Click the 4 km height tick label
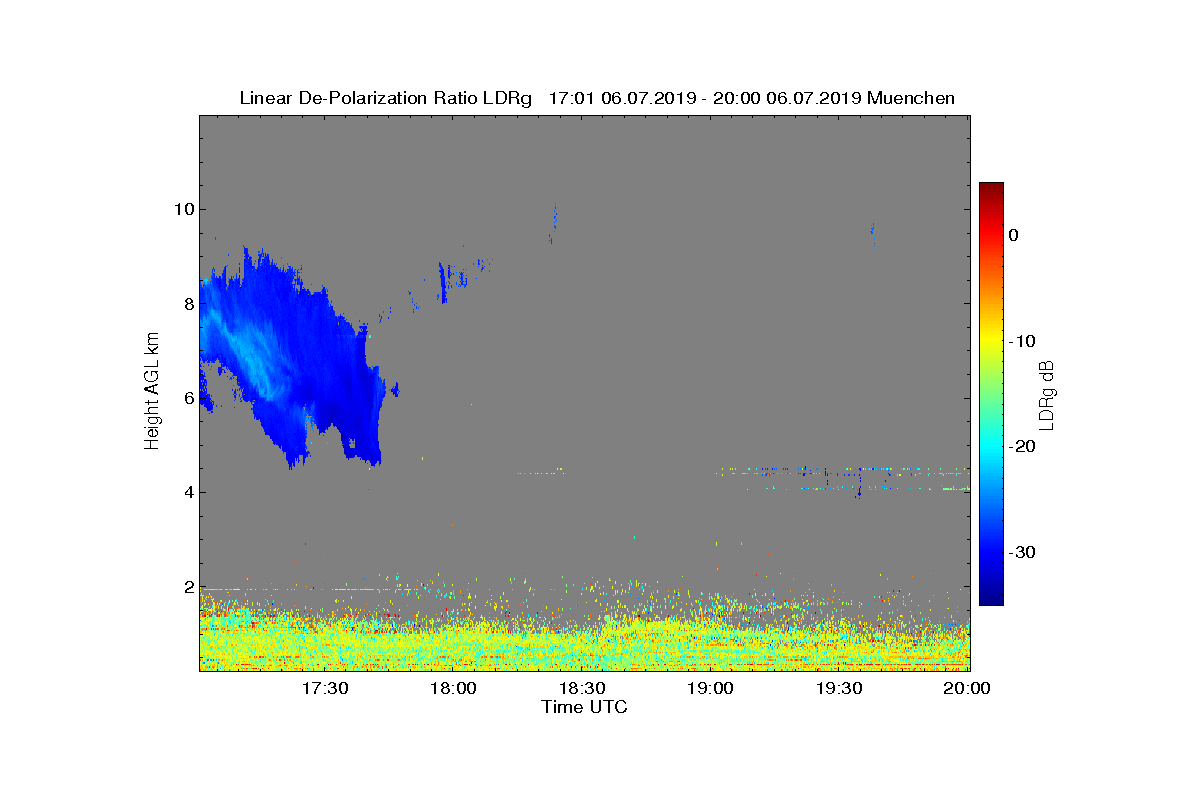Screen dimensions: 1200x800 click(187, 492)
